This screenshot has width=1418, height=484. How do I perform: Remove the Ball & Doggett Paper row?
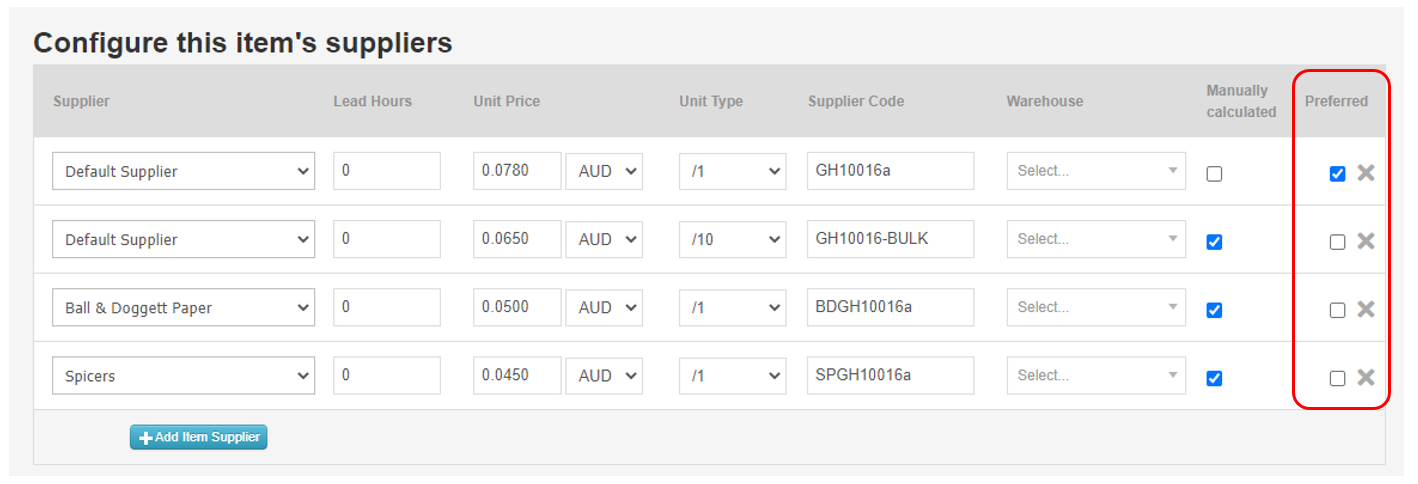[x=1366, y=309]
